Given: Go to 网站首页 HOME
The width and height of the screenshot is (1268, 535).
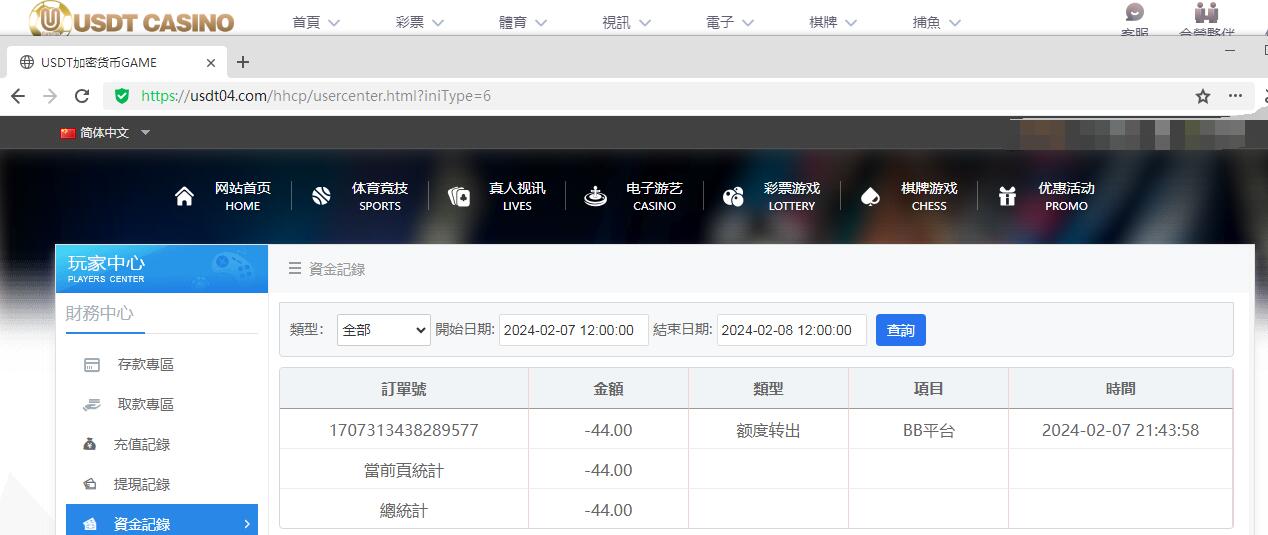Looking at the screenshot, I should coord(242,196).
